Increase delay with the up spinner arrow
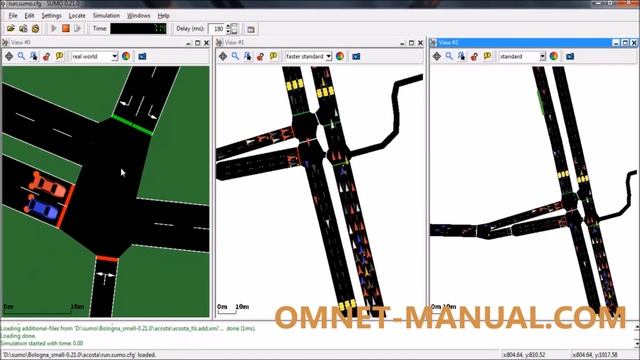 click(x=228, y=26)
